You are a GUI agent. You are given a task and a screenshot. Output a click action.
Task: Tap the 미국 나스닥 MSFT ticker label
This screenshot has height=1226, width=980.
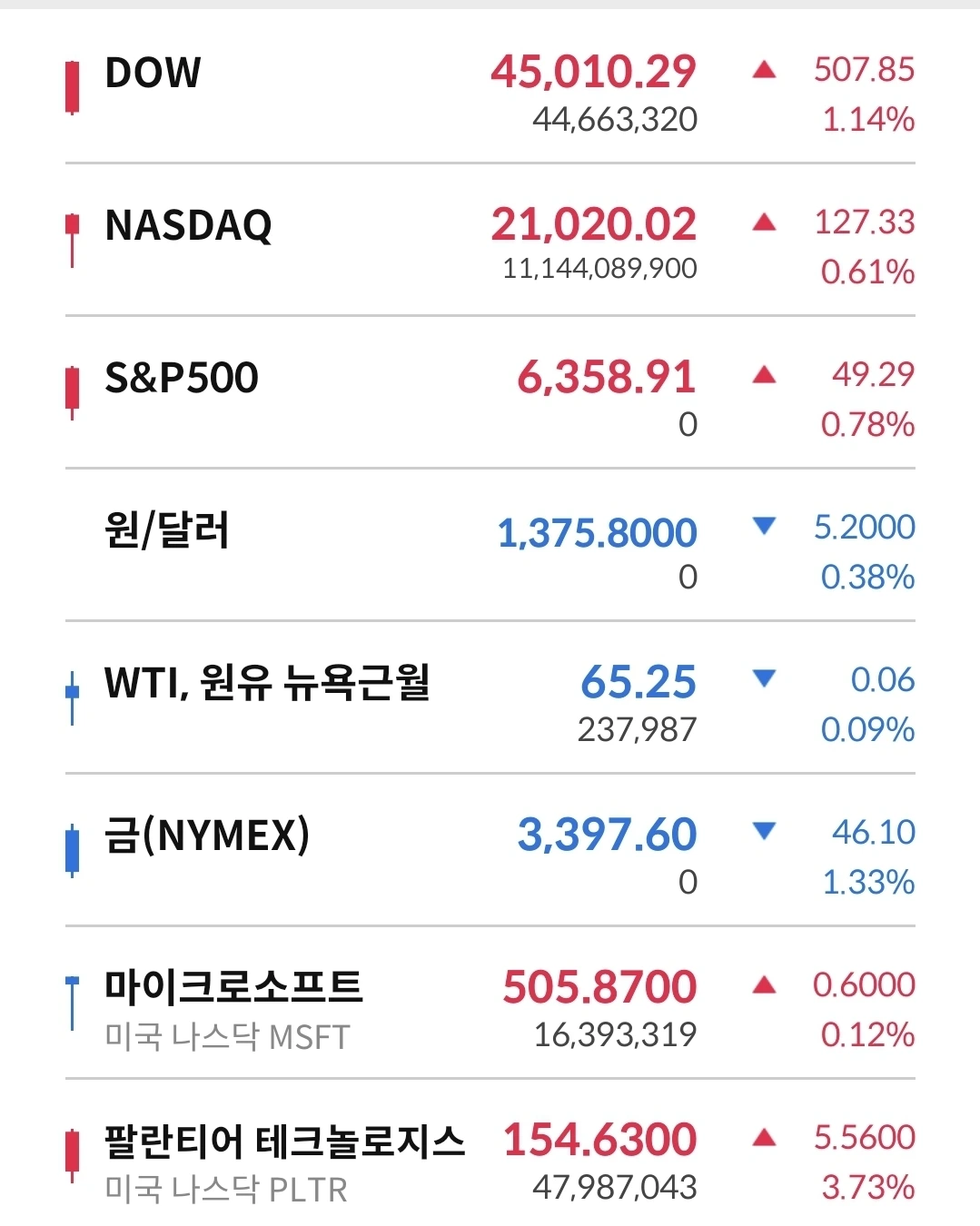click(x=227, y=1036)
